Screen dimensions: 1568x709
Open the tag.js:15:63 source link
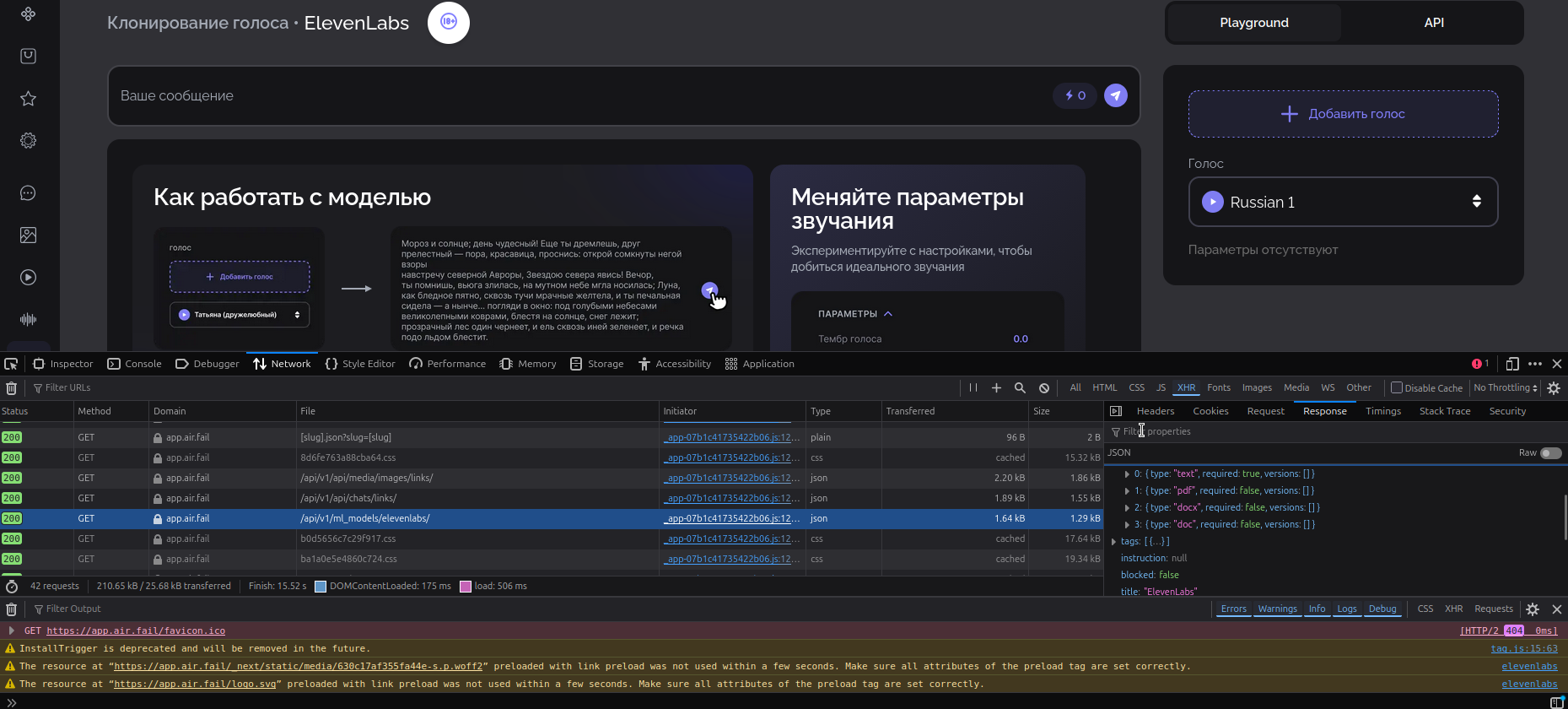1524,649
